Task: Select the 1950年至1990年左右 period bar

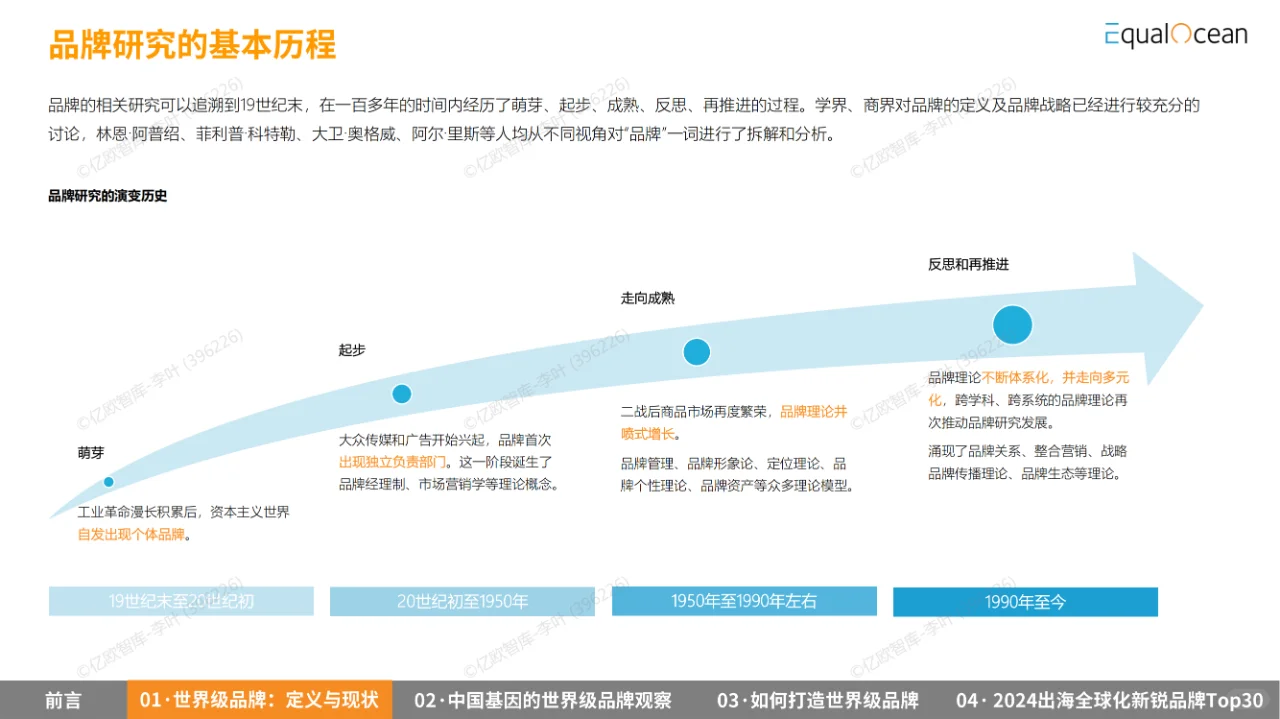Action: [x=744, y=601]
